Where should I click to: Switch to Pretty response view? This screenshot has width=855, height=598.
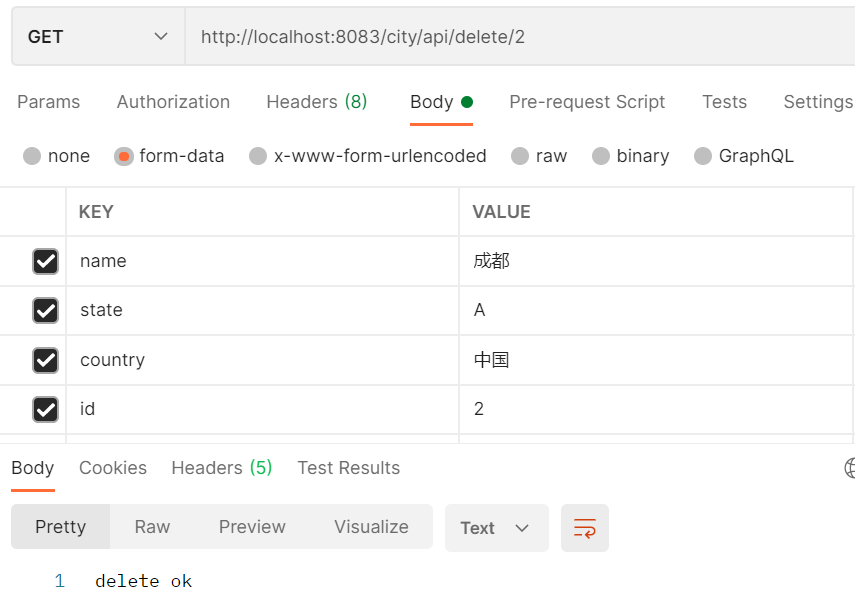point(61,527)
